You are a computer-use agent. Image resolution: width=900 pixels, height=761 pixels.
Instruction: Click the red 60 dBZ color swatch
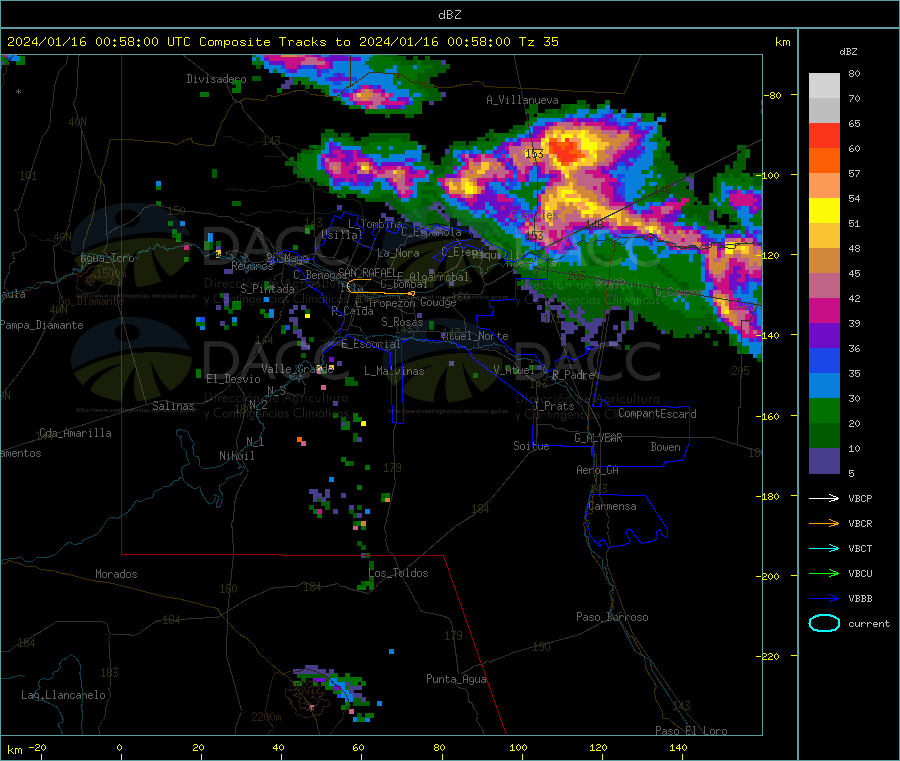(824, 135)
